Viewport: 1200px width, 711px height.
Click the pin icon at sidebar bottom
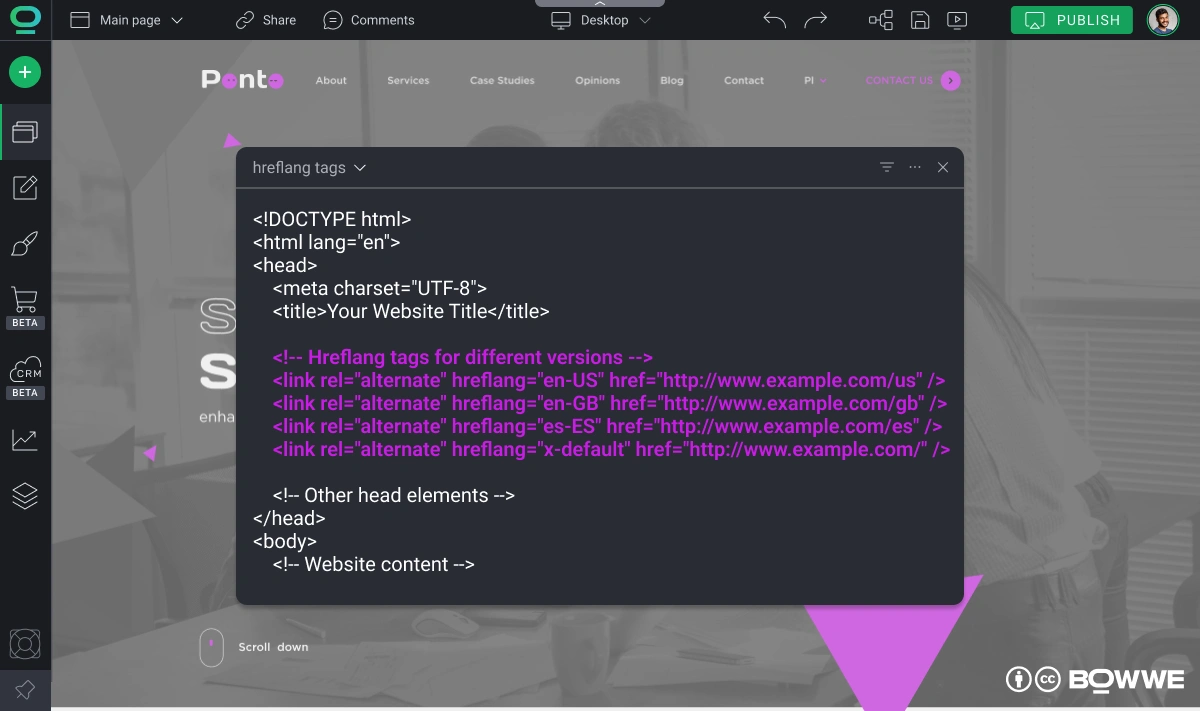(x=25, y=690)
